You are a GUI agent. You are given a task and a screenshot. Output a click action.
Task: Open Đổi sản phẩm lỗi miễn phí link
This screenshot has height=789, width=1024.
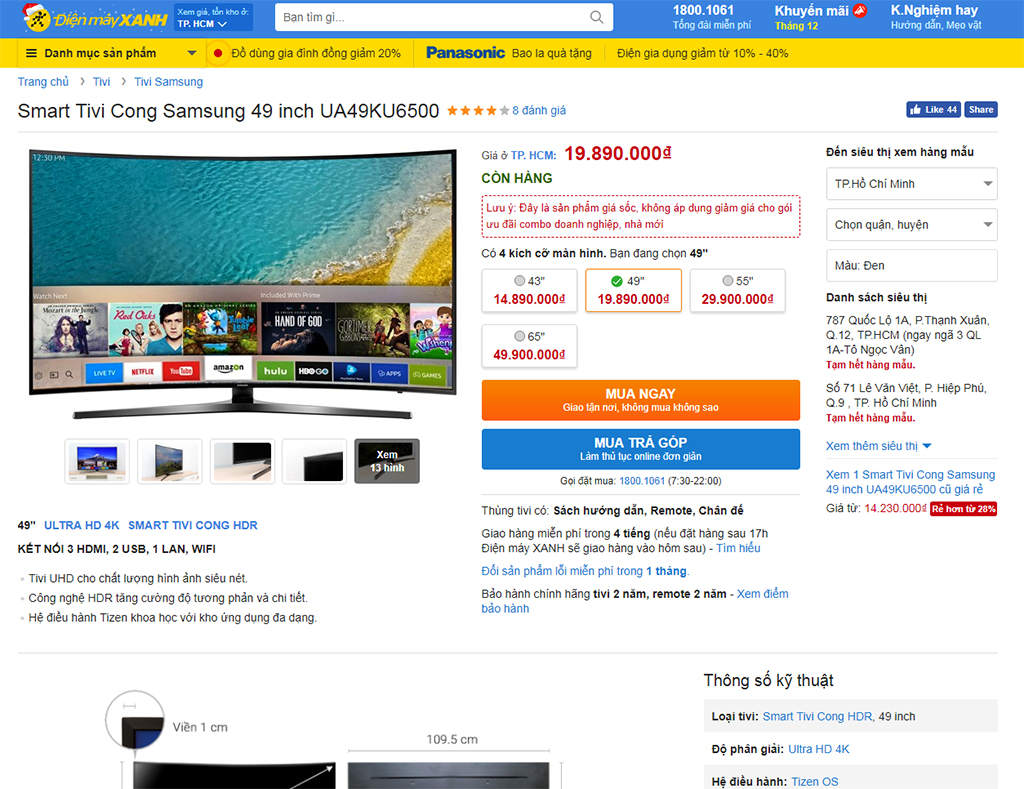pyautogui.click(x=584, y=571)
